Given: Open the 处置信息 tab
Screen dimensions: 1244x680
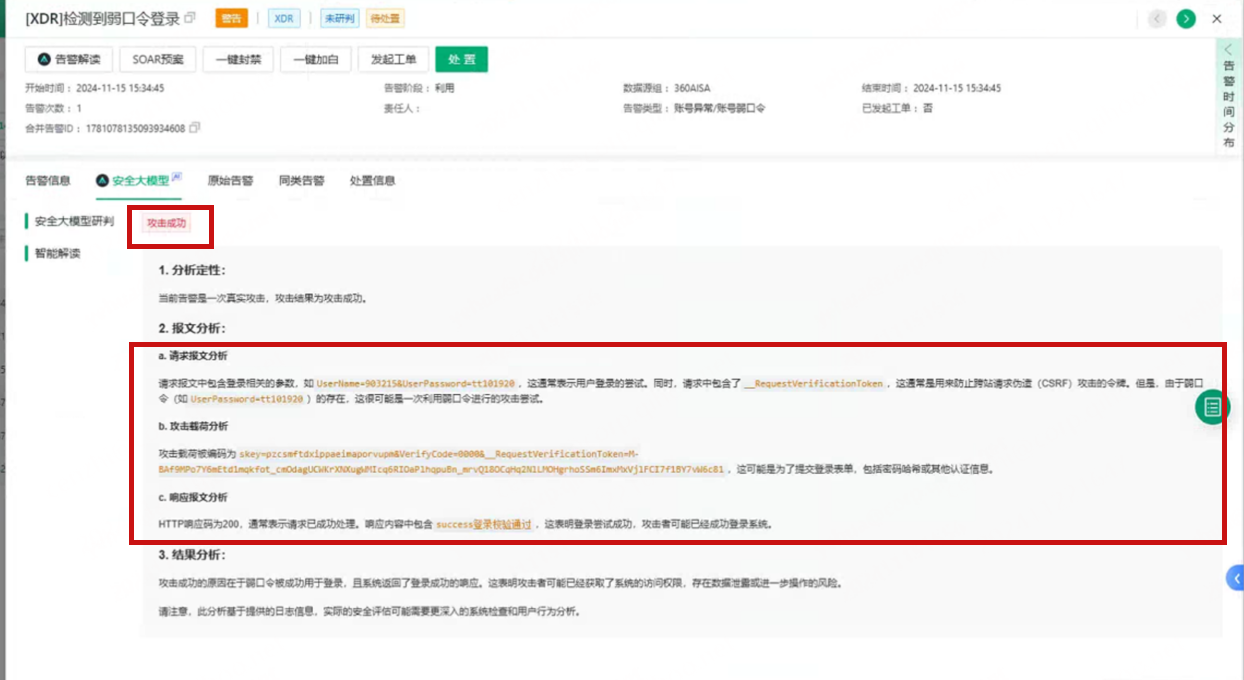Looking at the screenshot, I should click(x=372, y=181).
